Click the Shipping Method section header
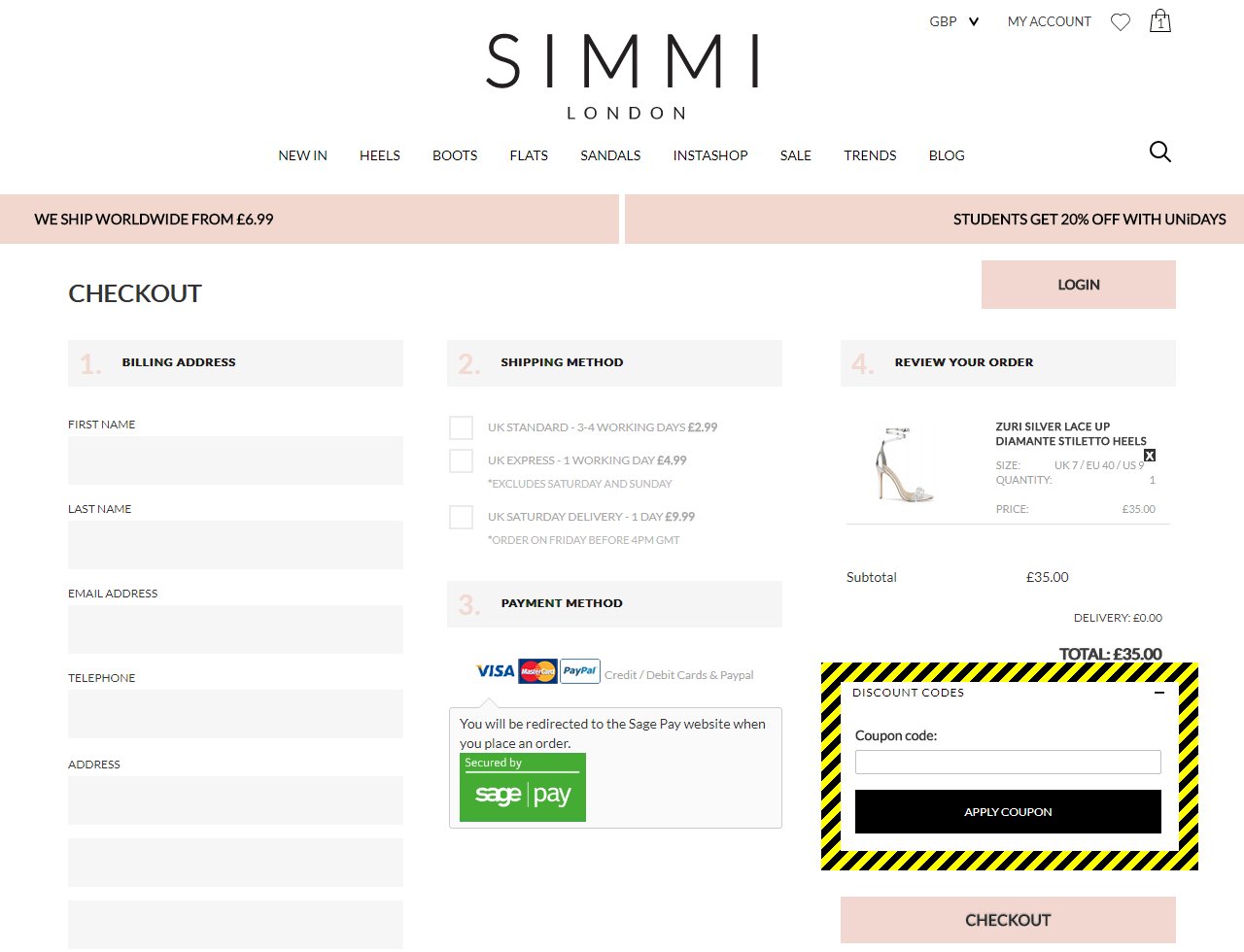The image size is (1244, 952). coord(614,363)
